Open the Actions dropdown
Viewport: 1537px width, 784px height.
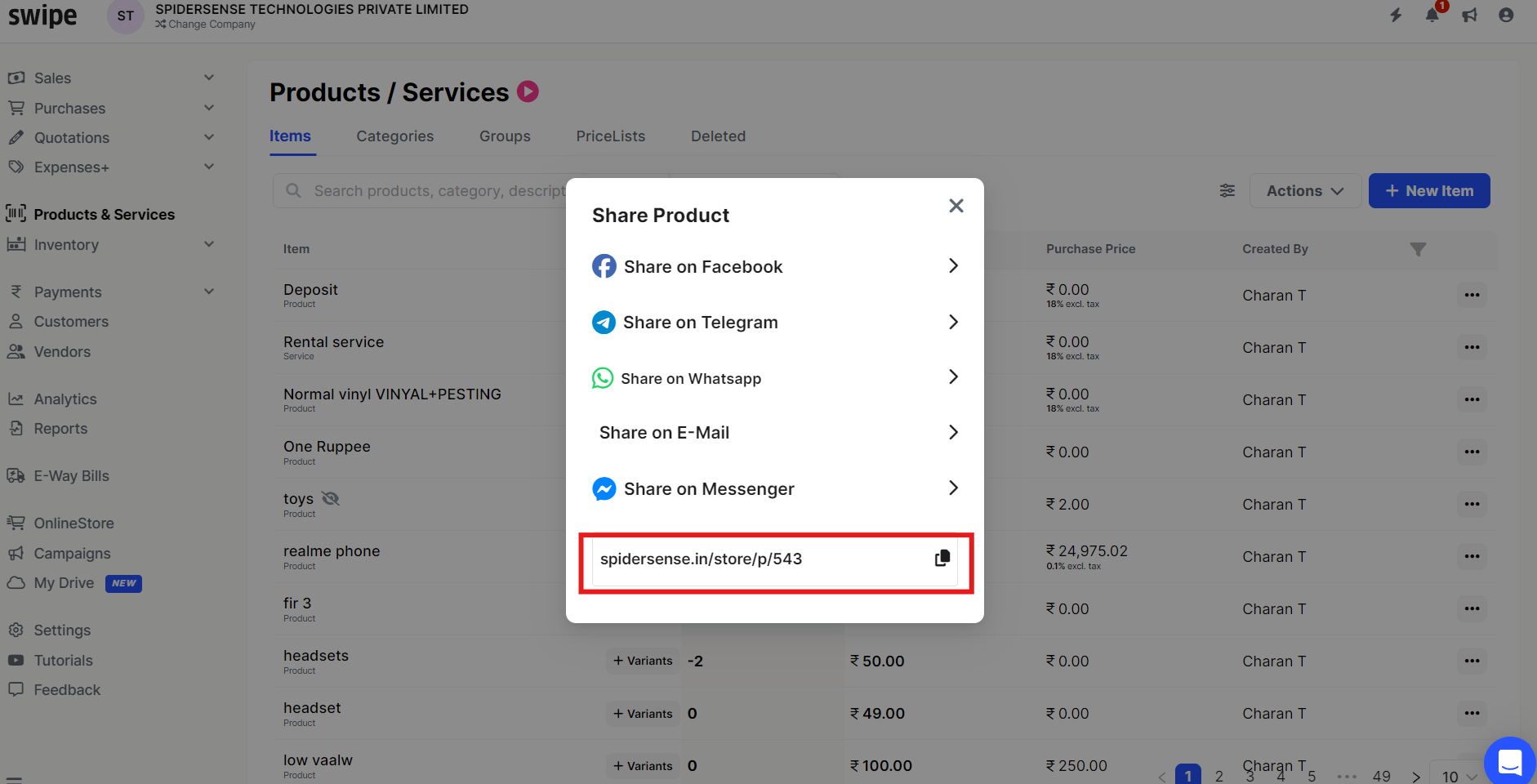tap(1305, 190)
